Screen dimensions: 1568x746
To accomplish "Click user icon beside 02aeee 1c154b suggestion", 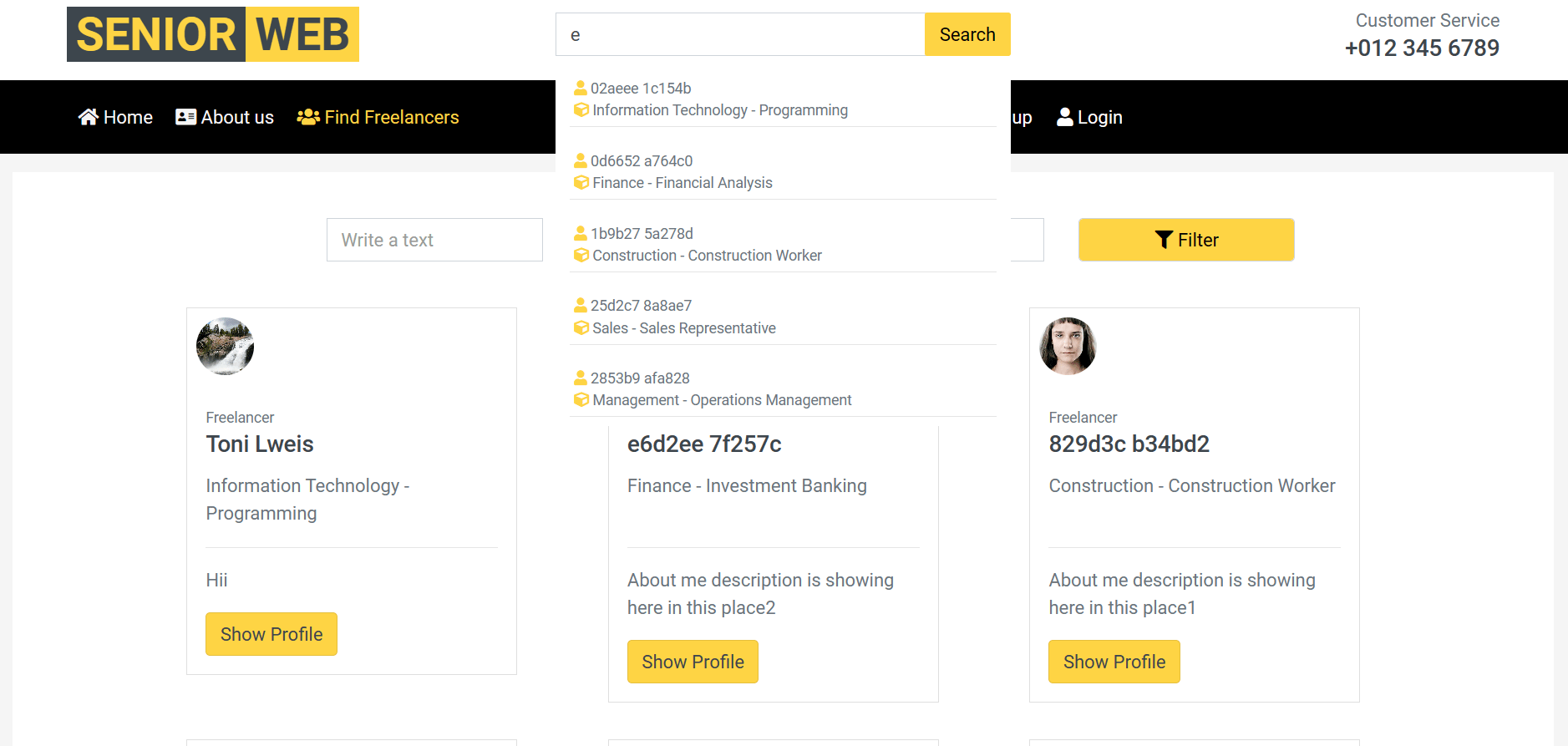I will click(x=581, y=88).
